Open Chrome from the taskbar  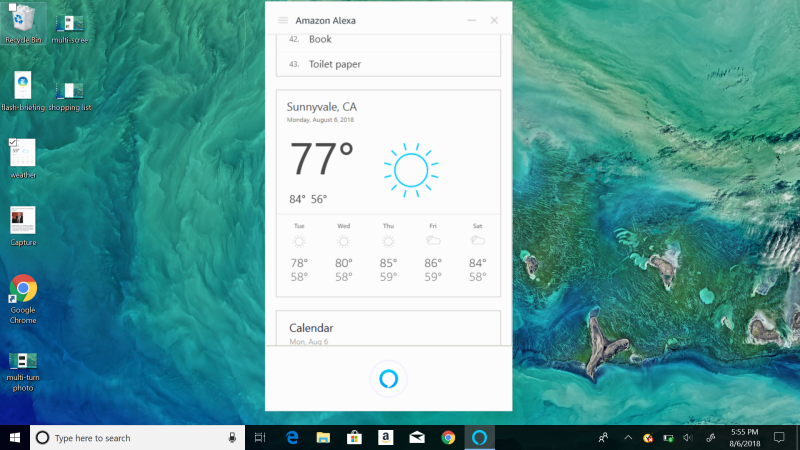click(x=448, y=438)
